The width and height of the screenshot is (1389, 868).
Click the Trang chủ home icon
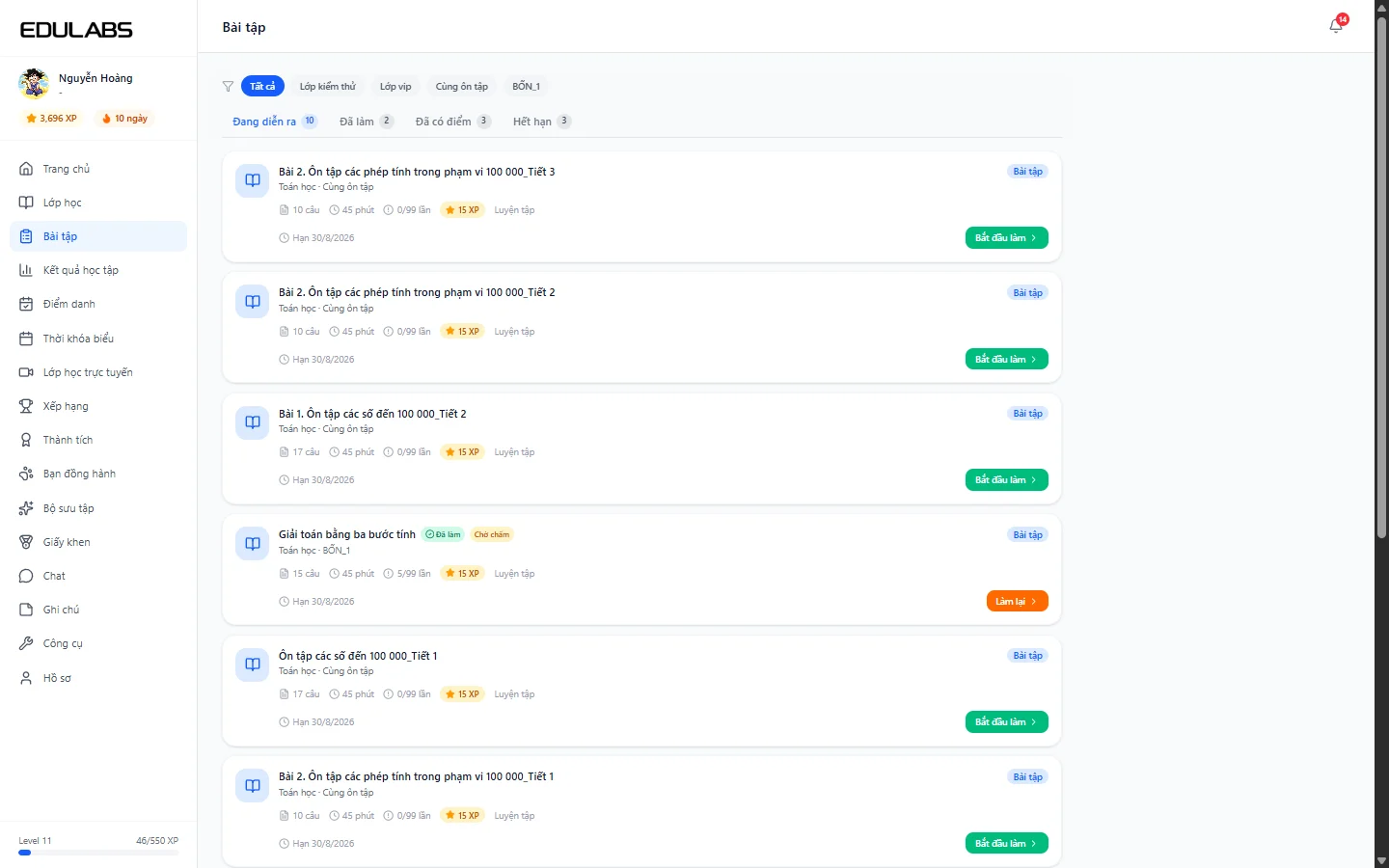pyautogui.click(x=26, y=169)
